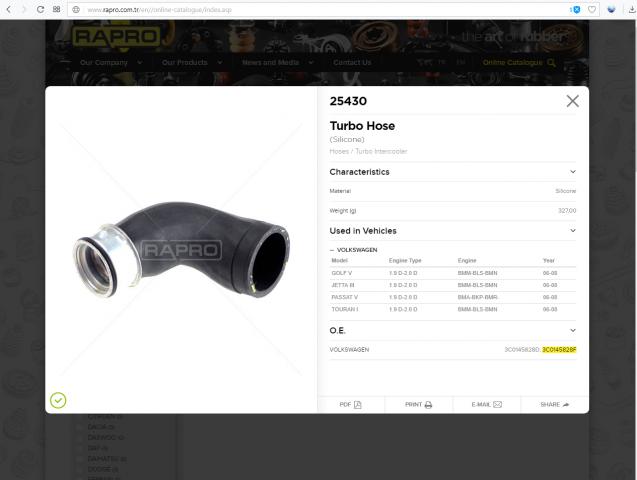
Task: Click the SHARE button
Action: (555, 404)
